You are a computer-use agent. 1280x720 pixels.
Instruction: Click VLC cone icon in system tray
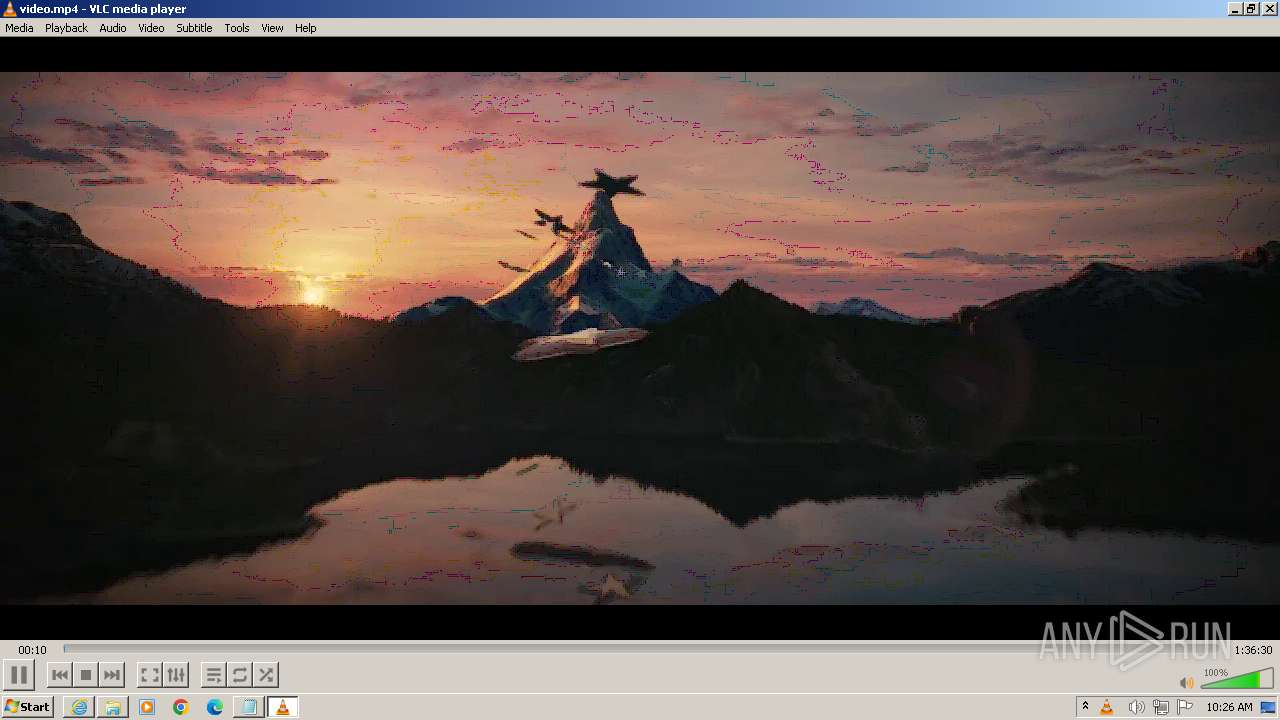click(1107, 707)
